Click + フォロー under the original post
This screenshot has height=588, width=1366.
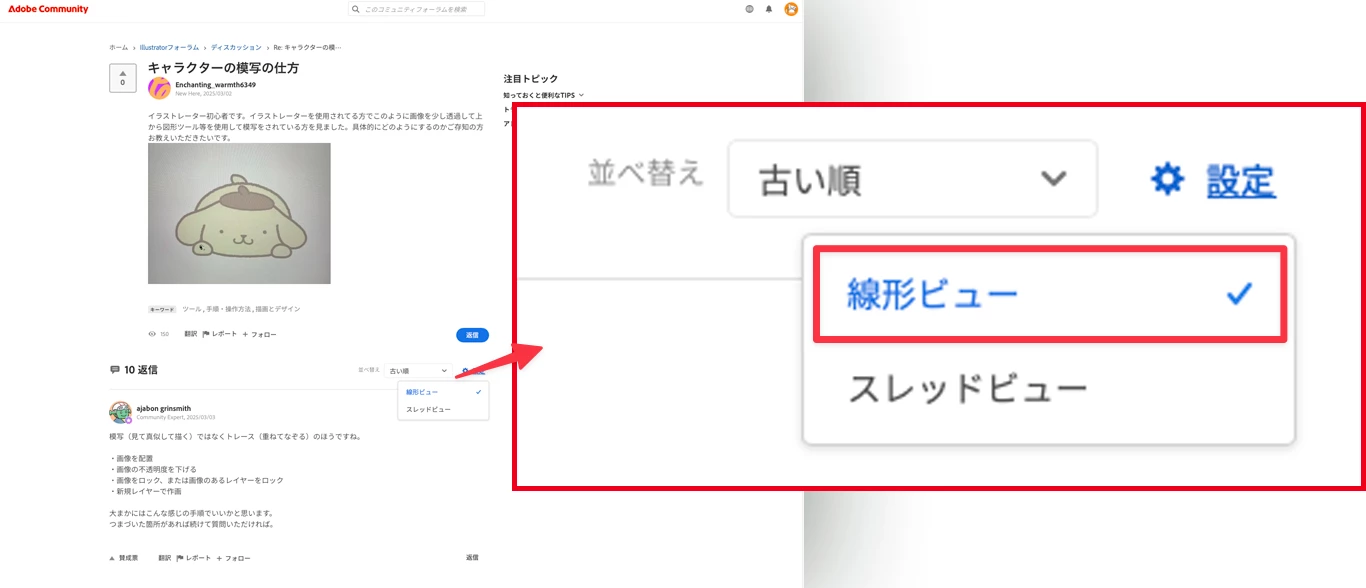259,334
